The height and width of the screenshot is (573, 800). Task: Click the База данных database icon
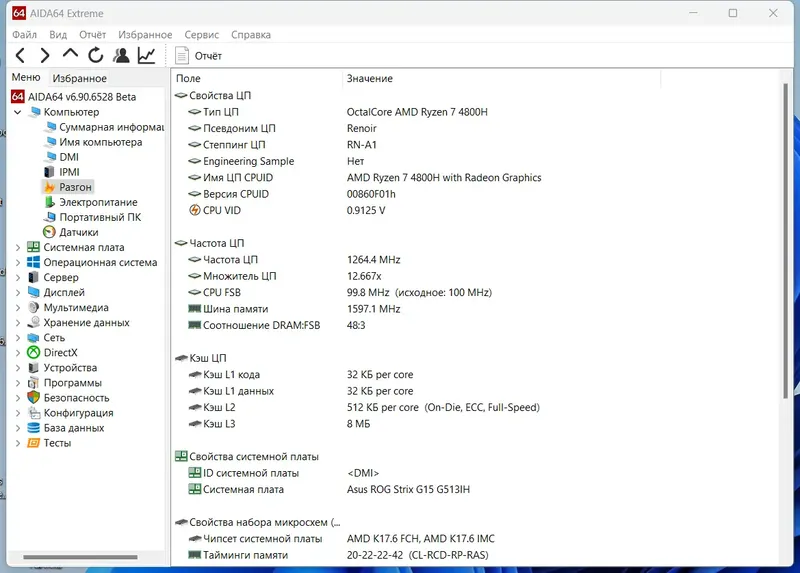(34, 428)
